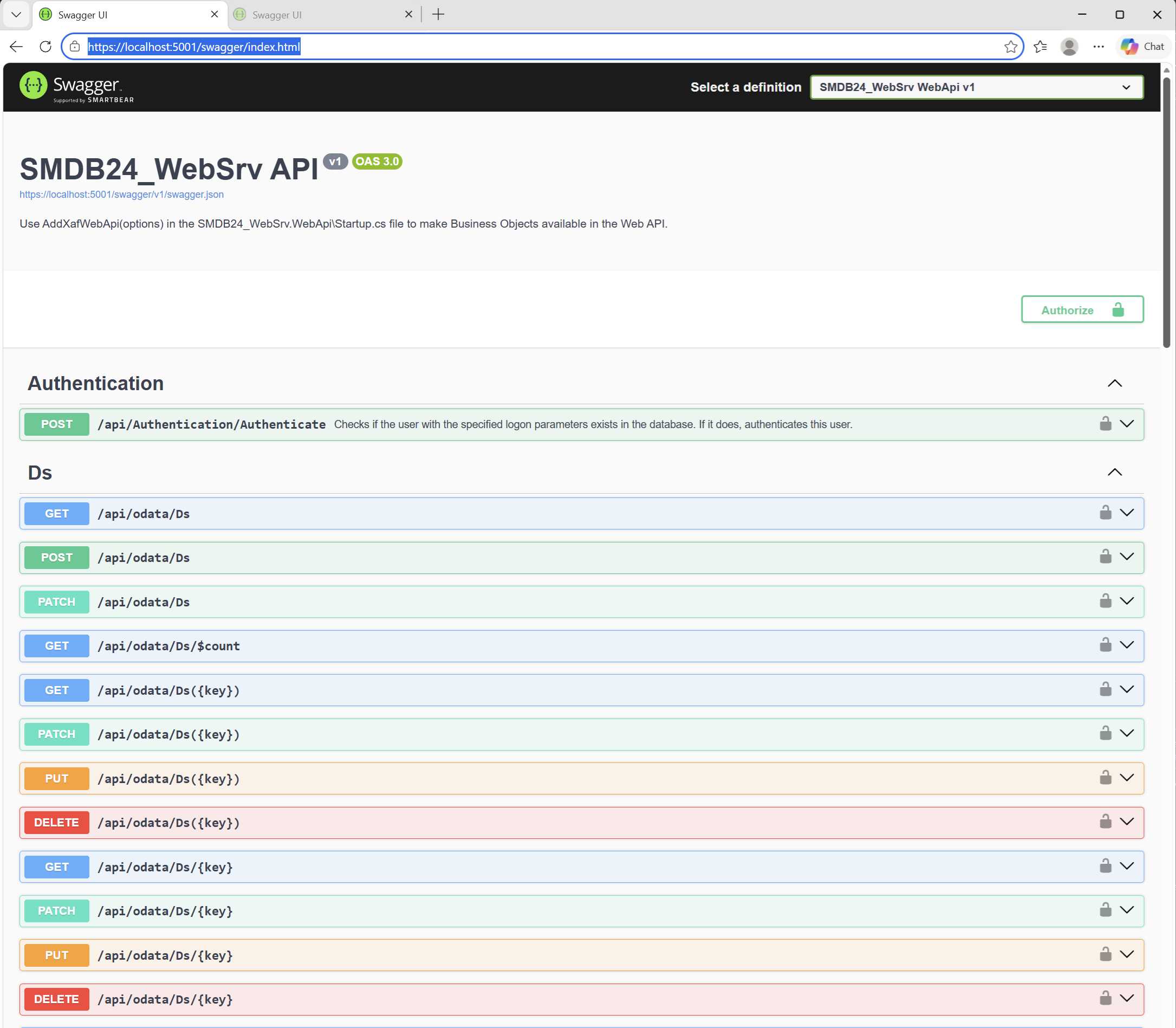View site information lock icon
Image resolution: width=1176 pixels, height=1028 pixels.
(x=75, y=47)
